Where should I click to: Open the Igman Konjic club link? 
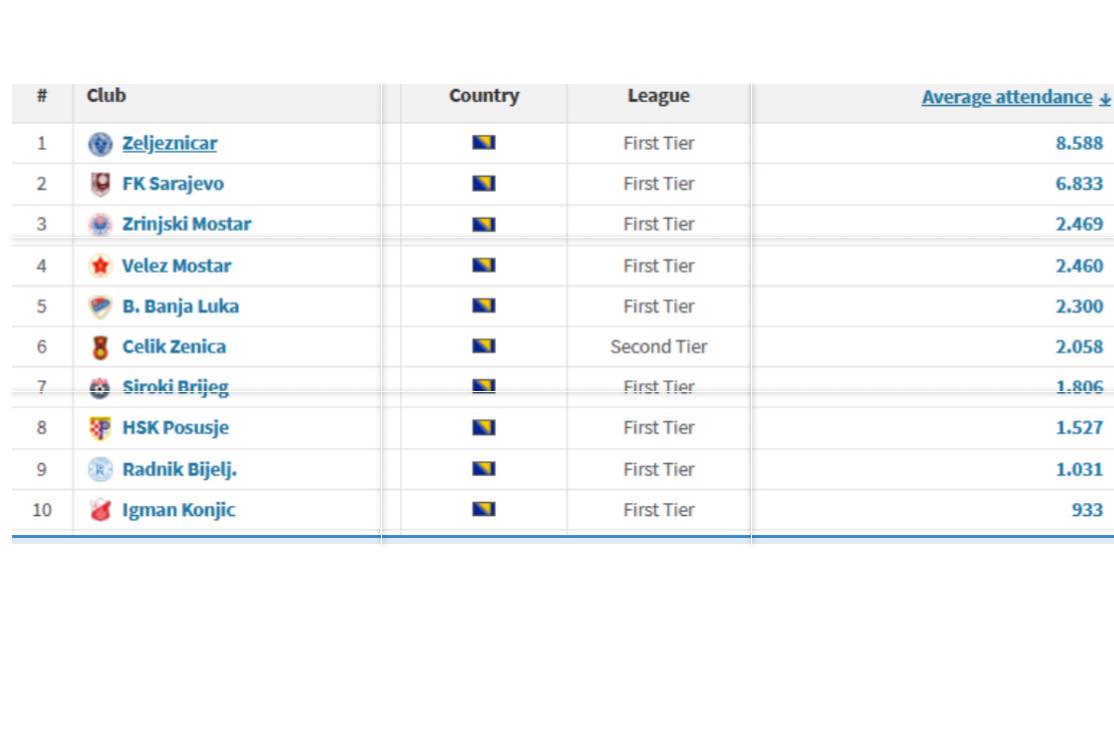click(178, 510)
